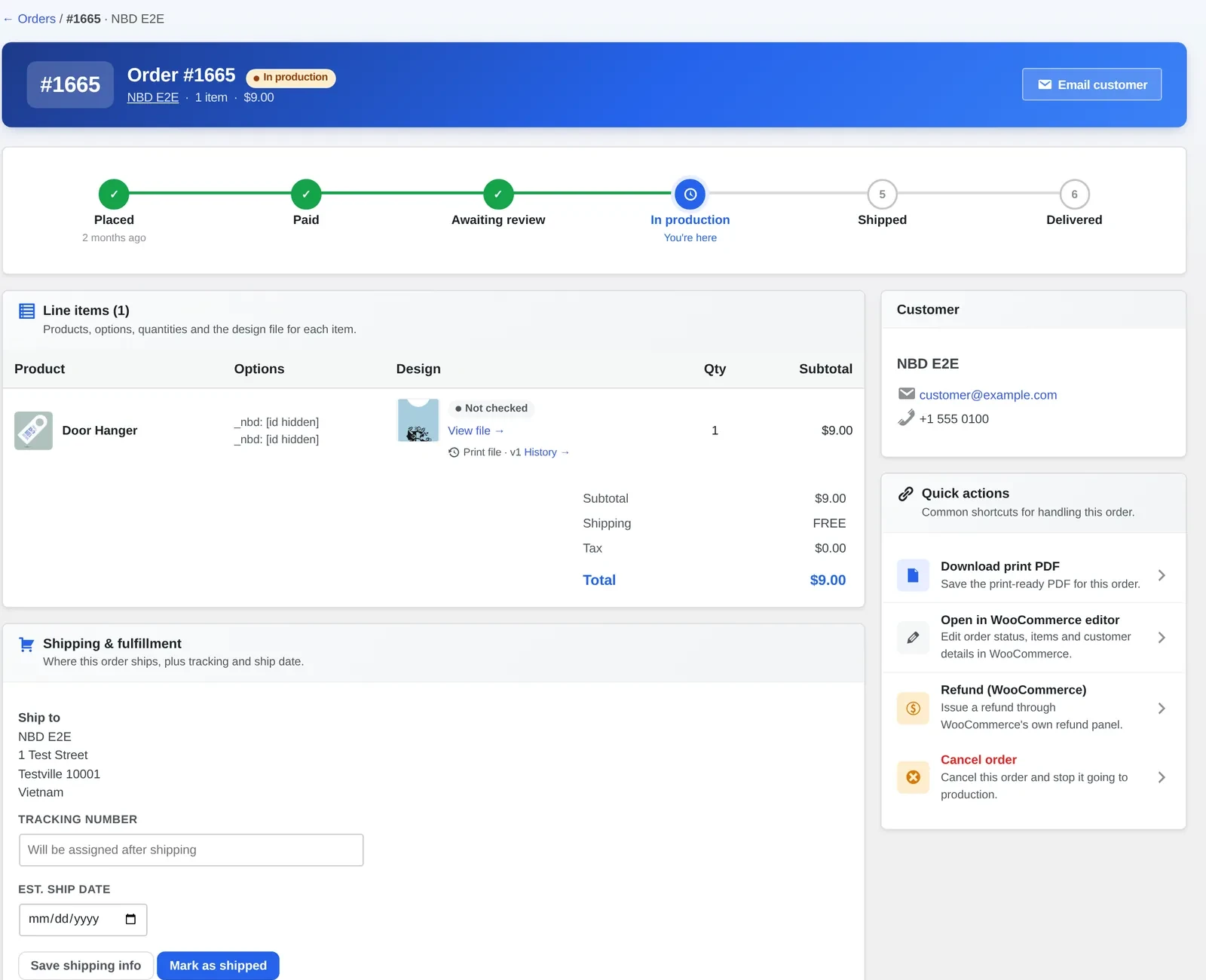Click the Email customer button

1091,84
